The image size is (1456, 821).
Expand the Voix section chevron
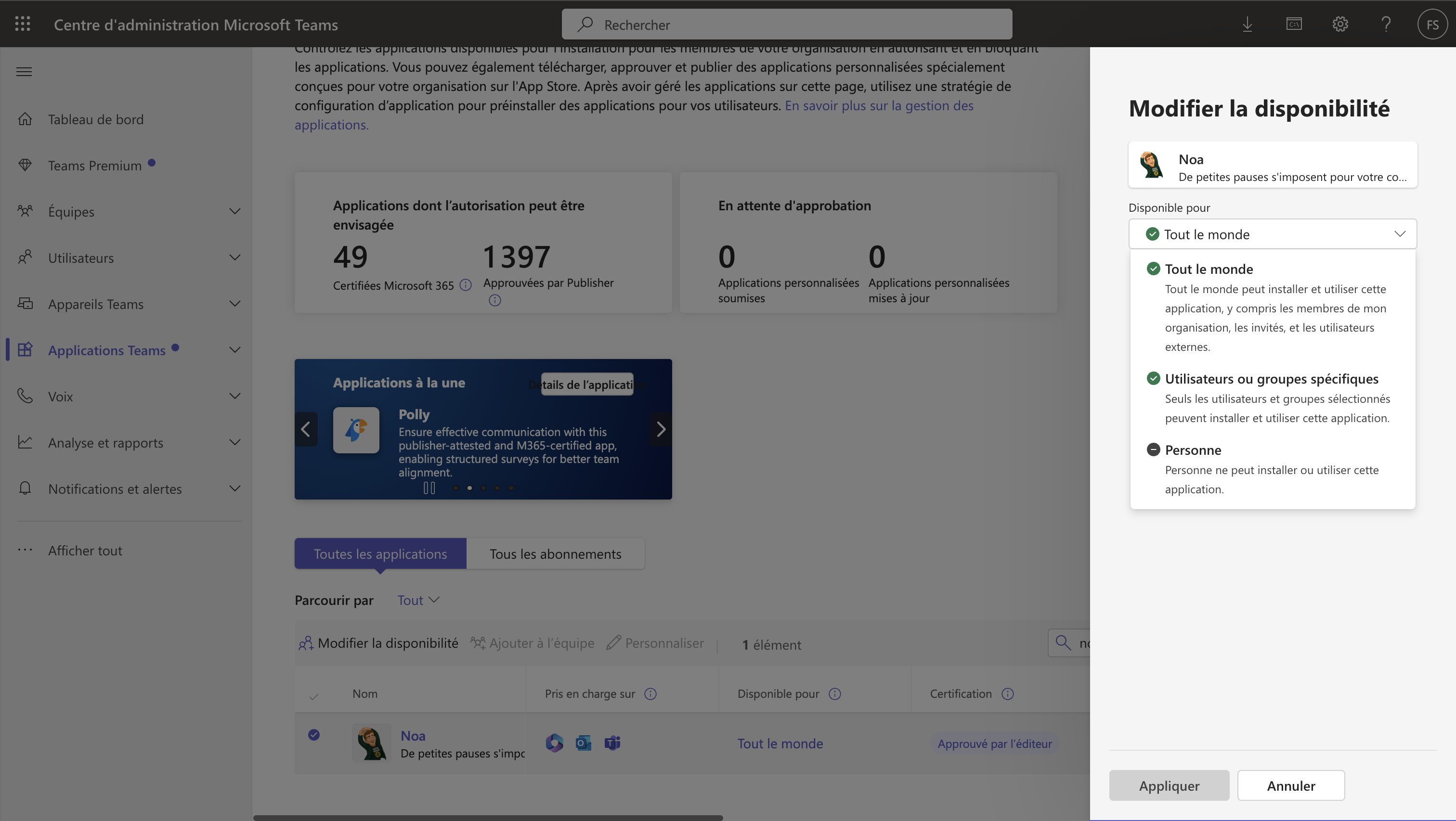click(x=234, y=396)
